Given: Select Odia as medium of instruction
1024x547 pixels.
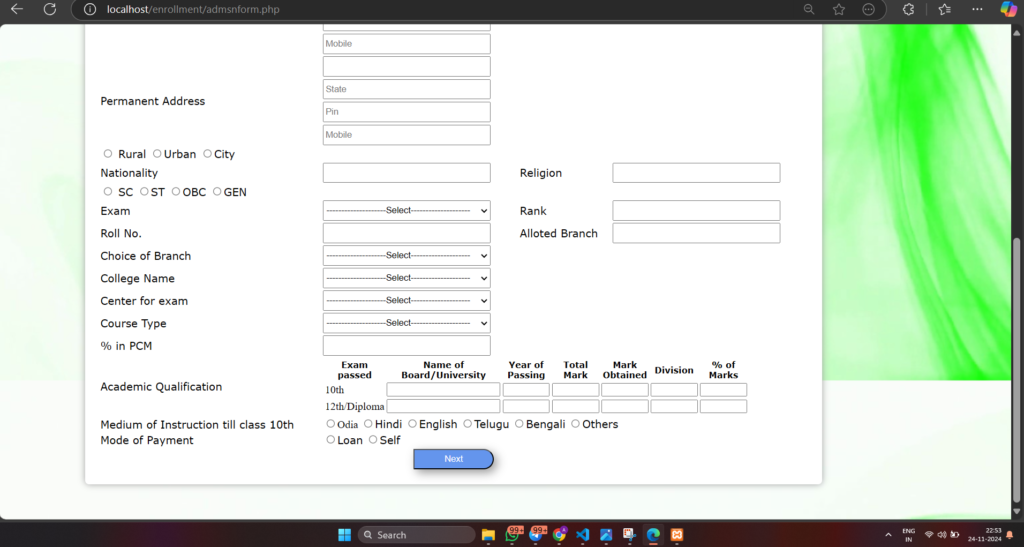Looking at the screenshot, I should [x=330, y=424].
